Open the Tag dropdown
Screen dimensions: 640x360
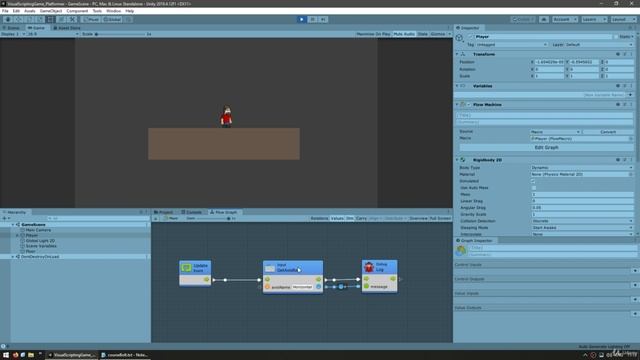click(x=512, y=44)
